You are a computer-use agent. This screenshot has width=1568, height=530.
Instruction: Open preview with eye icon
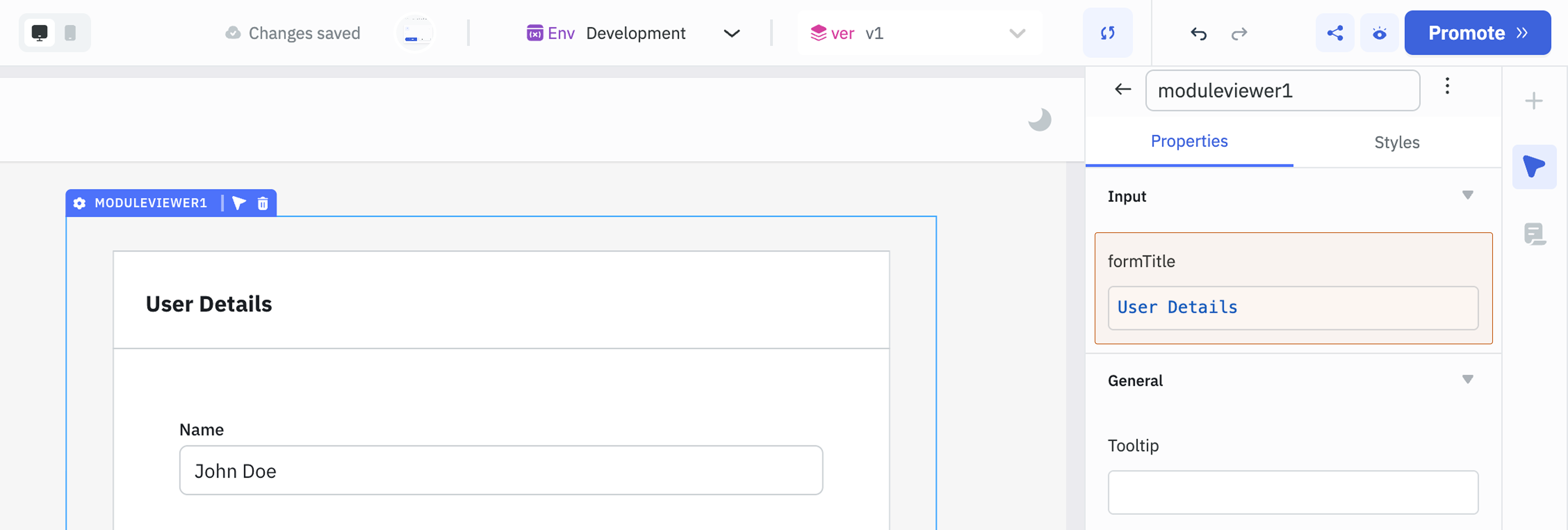pyautogui.click(x=1379, y=33)
